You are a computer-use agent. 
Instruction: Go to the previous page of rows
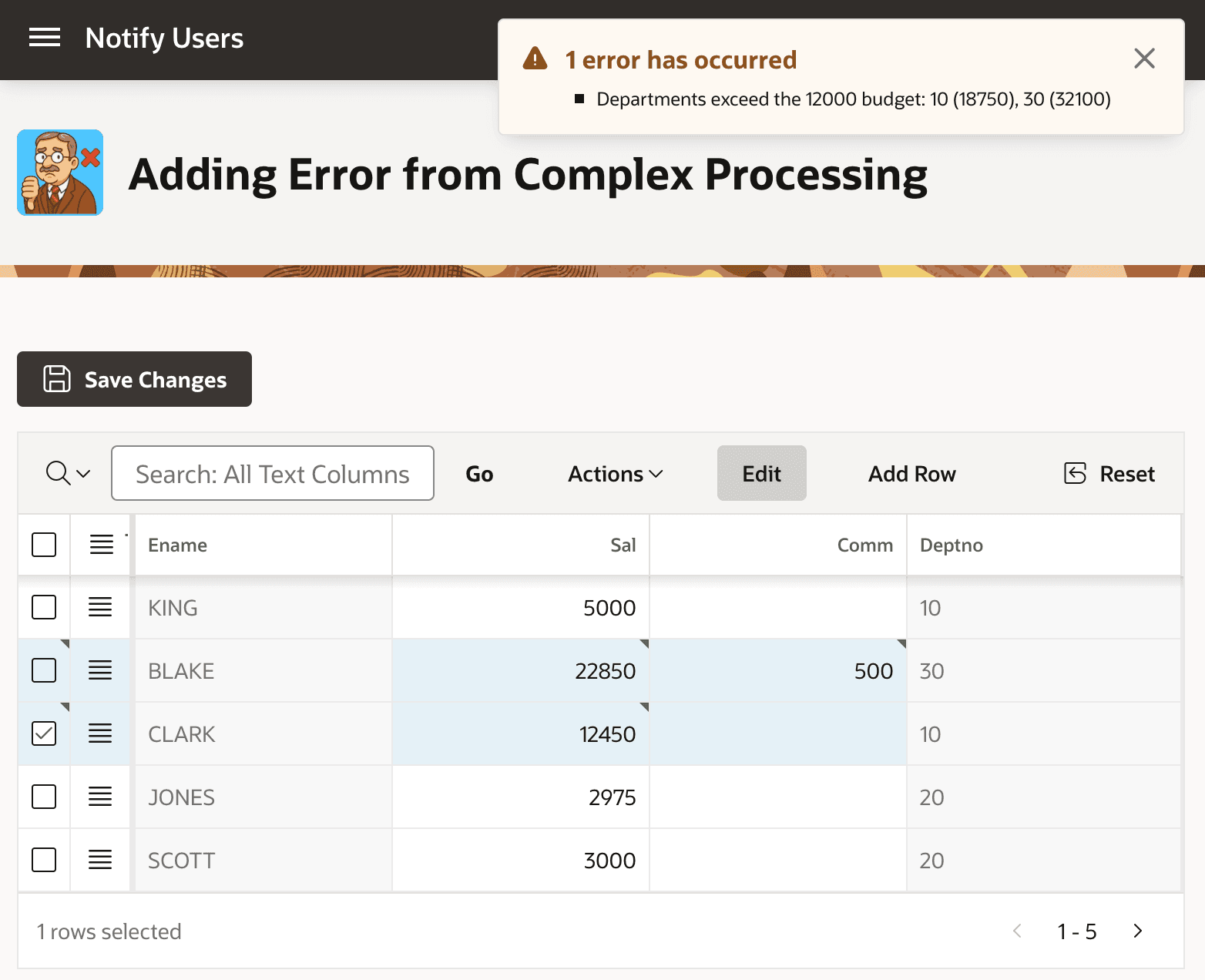click(x=1017, y=931)
